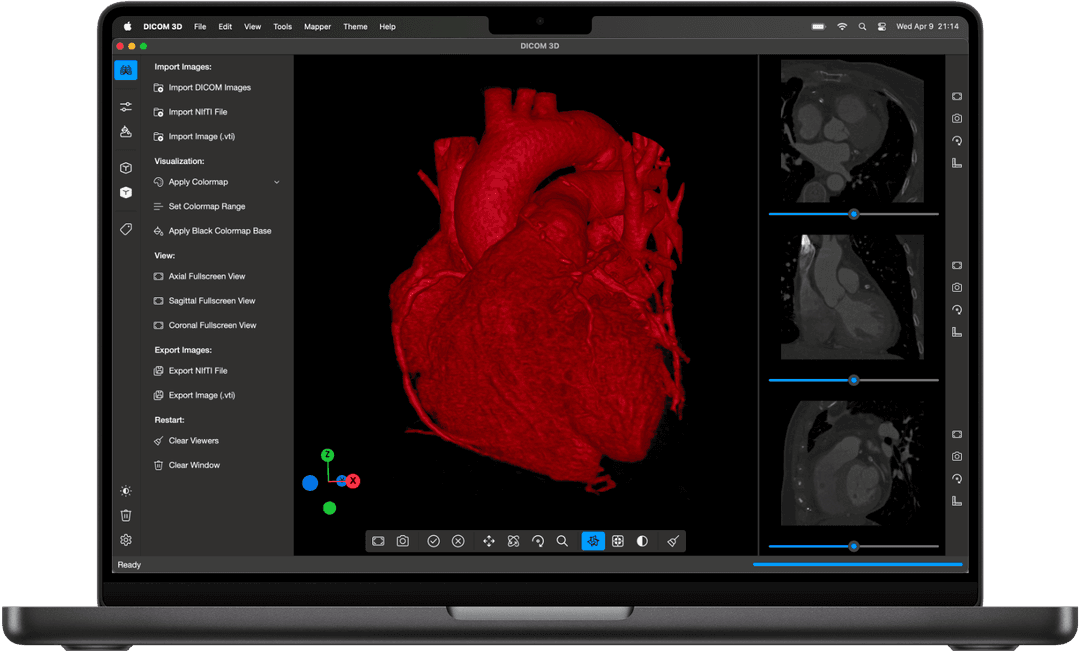Open settings gear in left sidebar
Image resolution: width=1080 pixels, height=653 pixels.
click(125, 540)
